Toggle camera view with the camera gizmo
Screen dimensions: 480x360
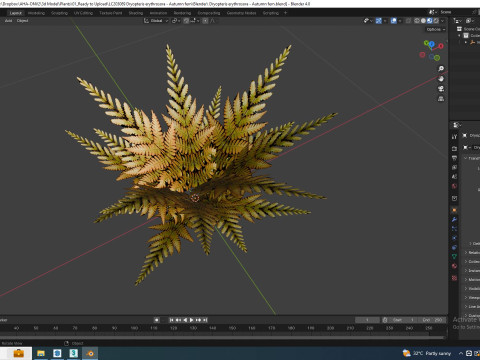click(441, 89)
